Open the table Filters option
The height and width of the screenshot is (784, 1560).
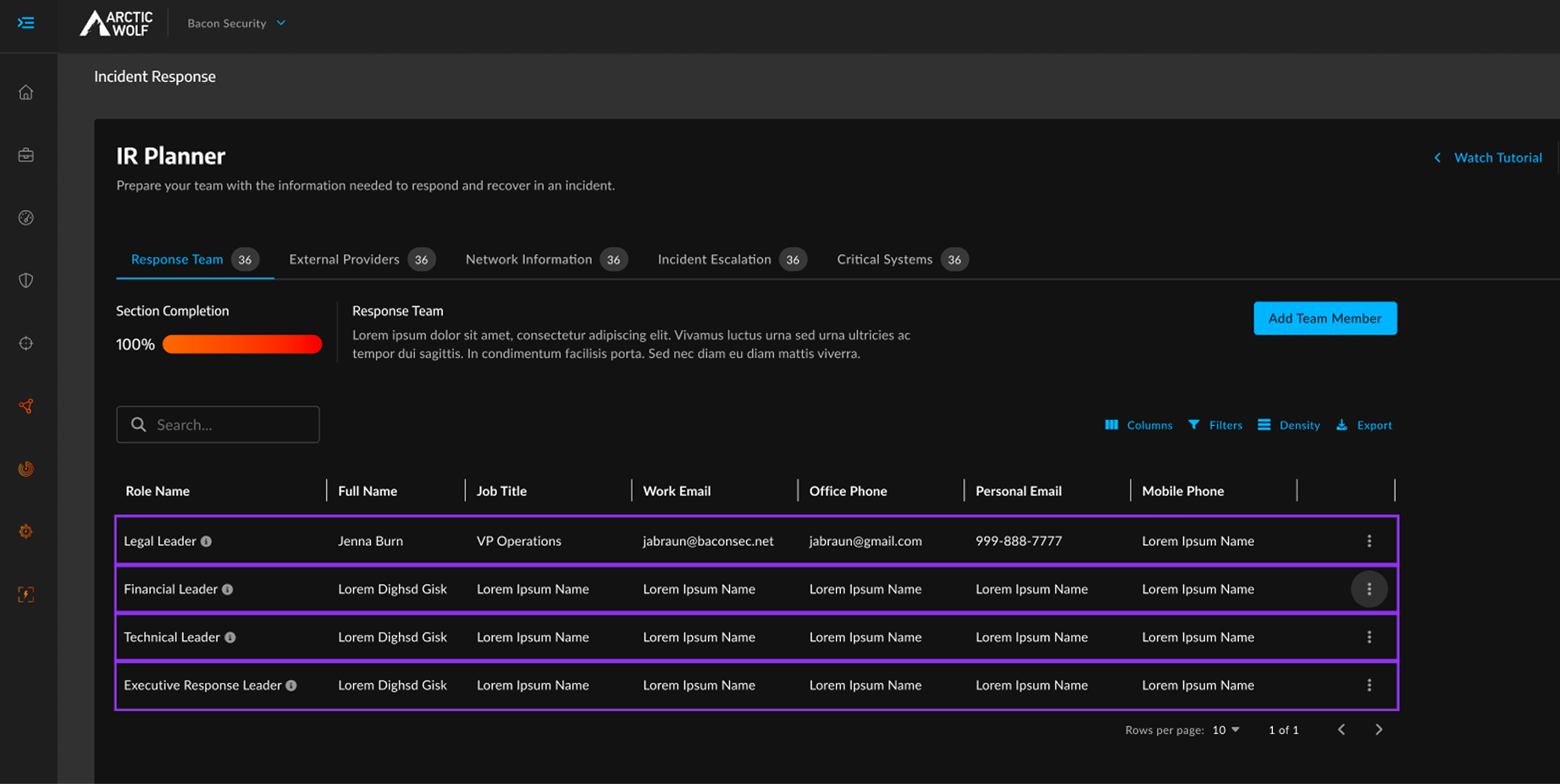(x=1215, y=425)
